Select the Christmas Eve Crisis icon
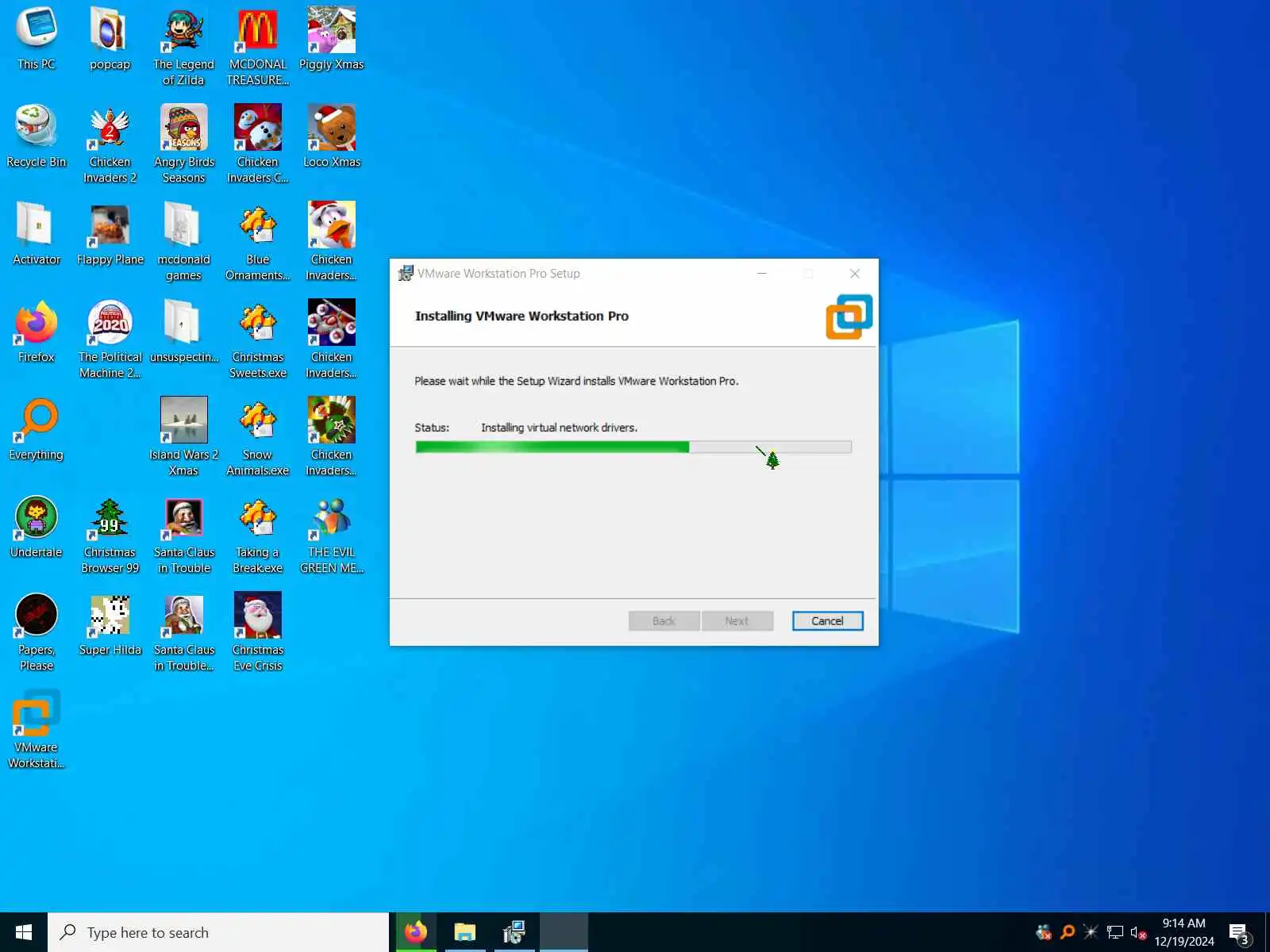 click(x=257, y=632)
